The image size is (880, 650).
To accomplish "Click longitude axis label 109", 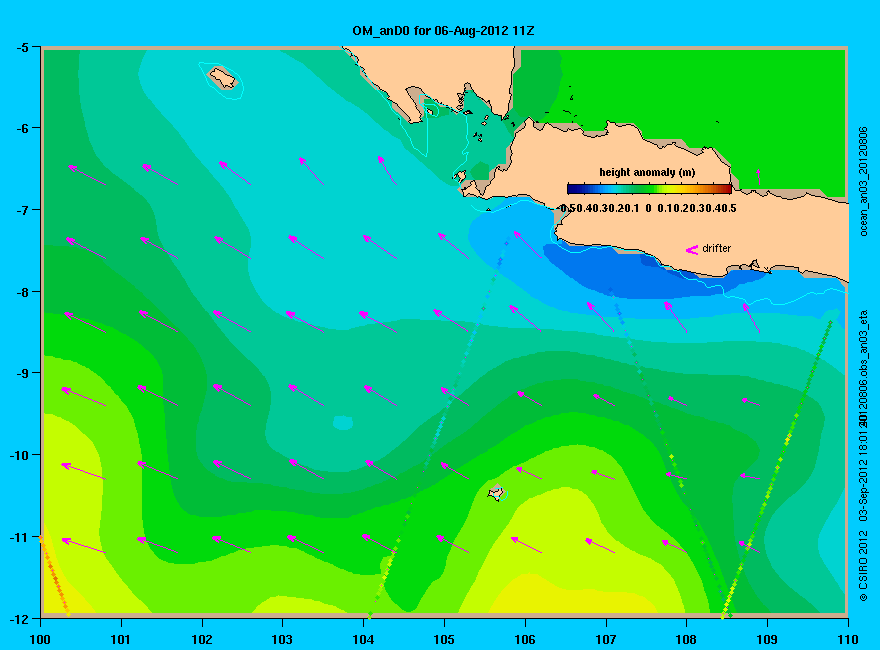I will point(767,639).
